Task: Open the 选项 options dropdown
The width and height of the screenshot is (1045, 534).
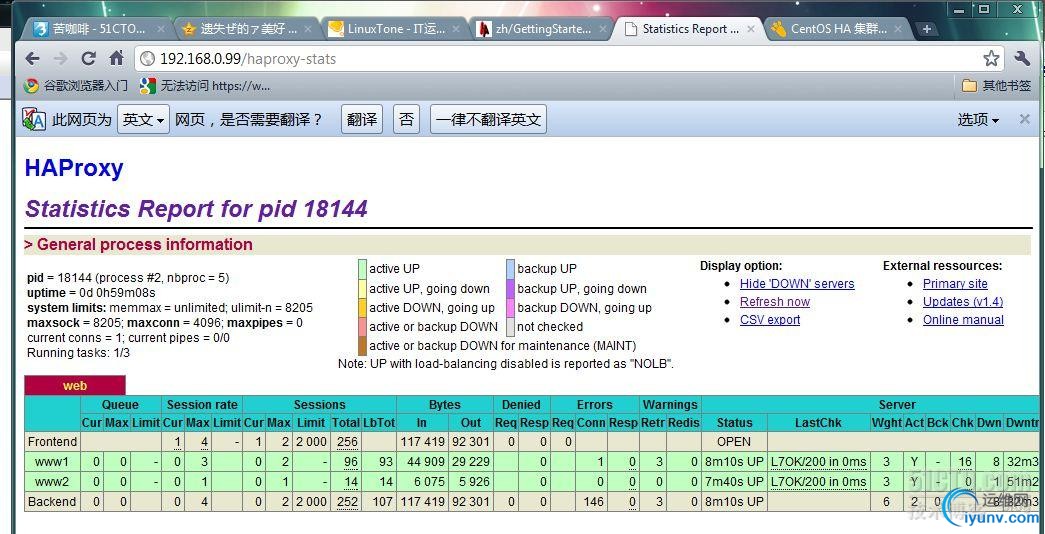Action: (978, 120)
